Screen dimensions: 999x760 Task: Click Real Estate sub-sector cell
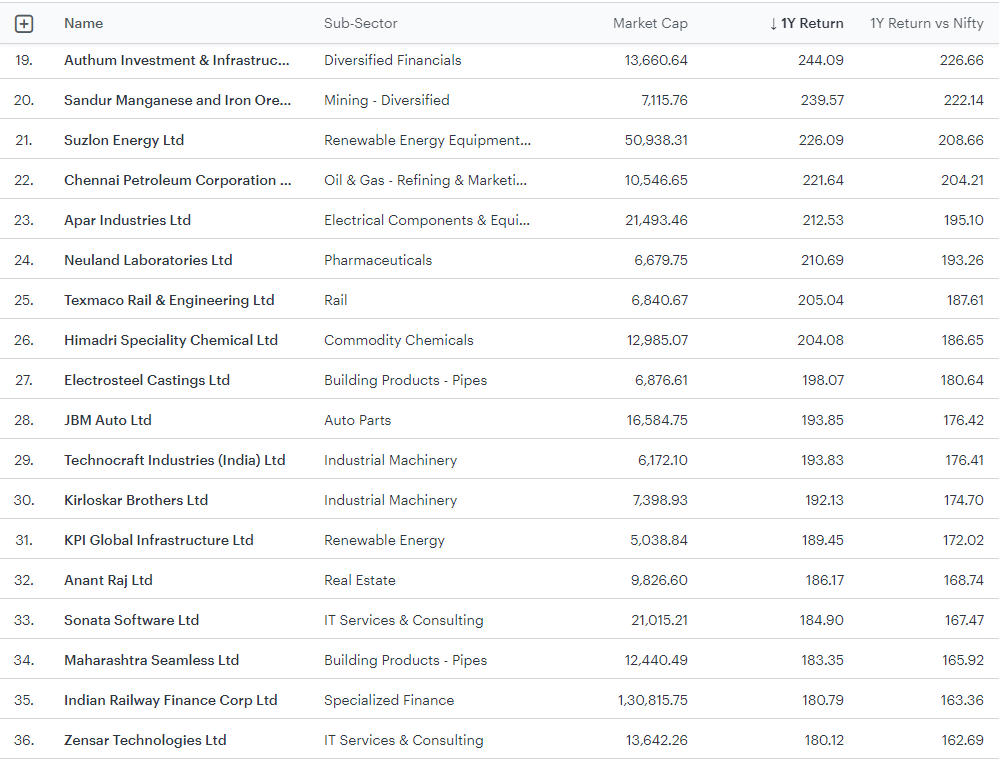[360, 581]
